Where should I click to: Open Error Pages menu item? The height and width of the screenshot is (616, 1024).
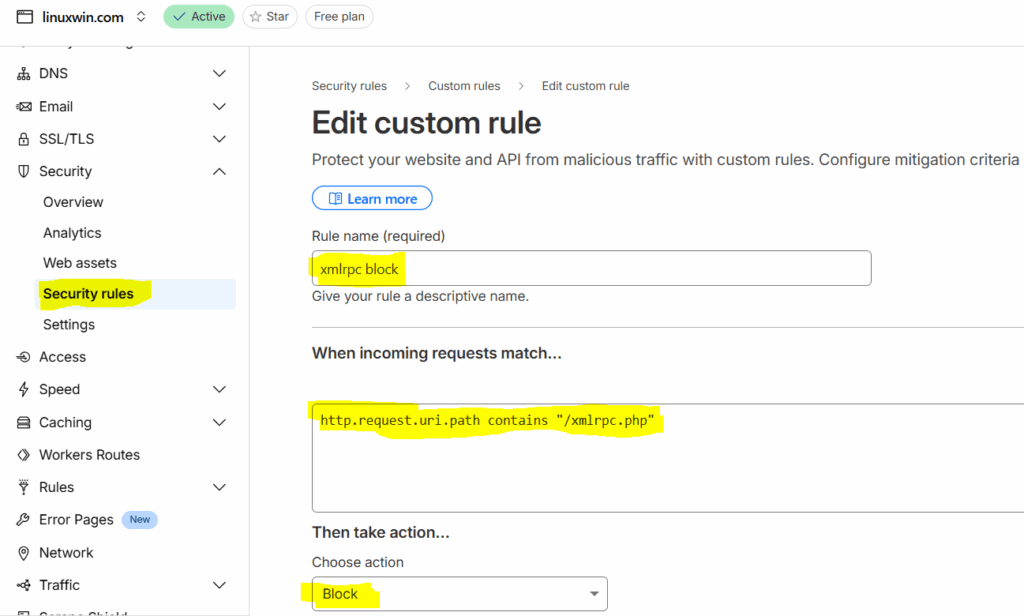pos(76,520)
